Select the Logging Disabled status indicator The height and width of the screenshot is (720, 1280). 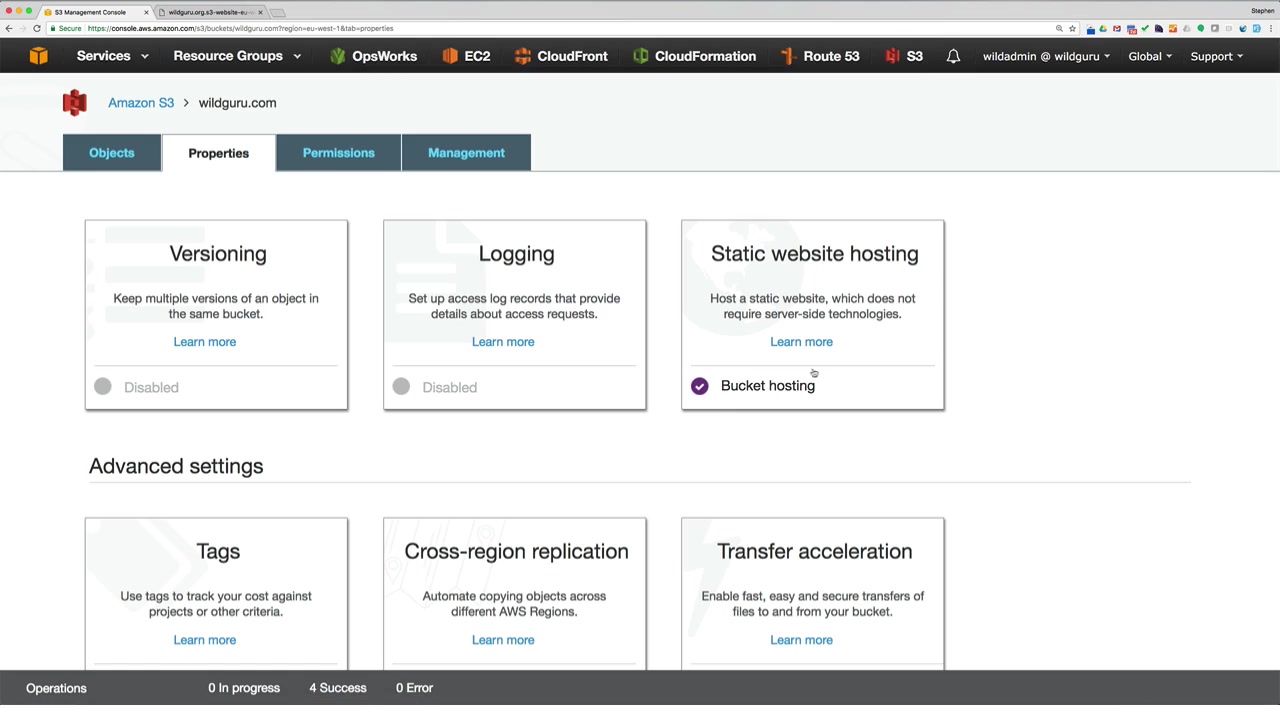tap(401, 387)
